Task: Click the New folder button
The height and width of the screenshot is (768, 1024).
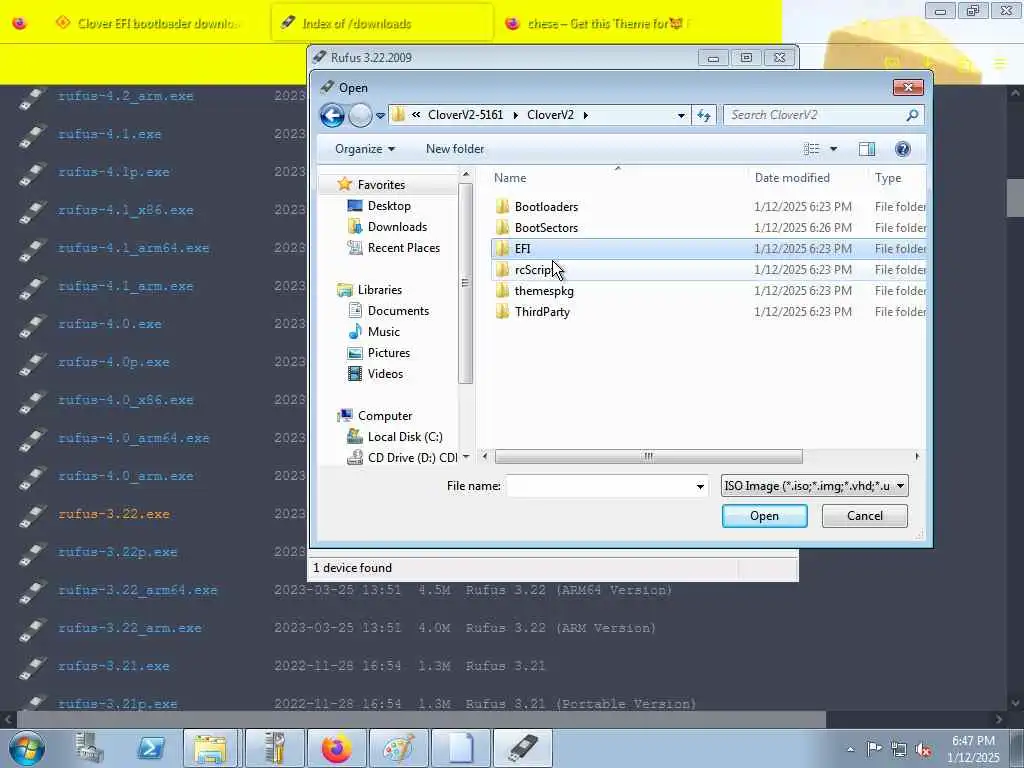Action: [455, 149]
